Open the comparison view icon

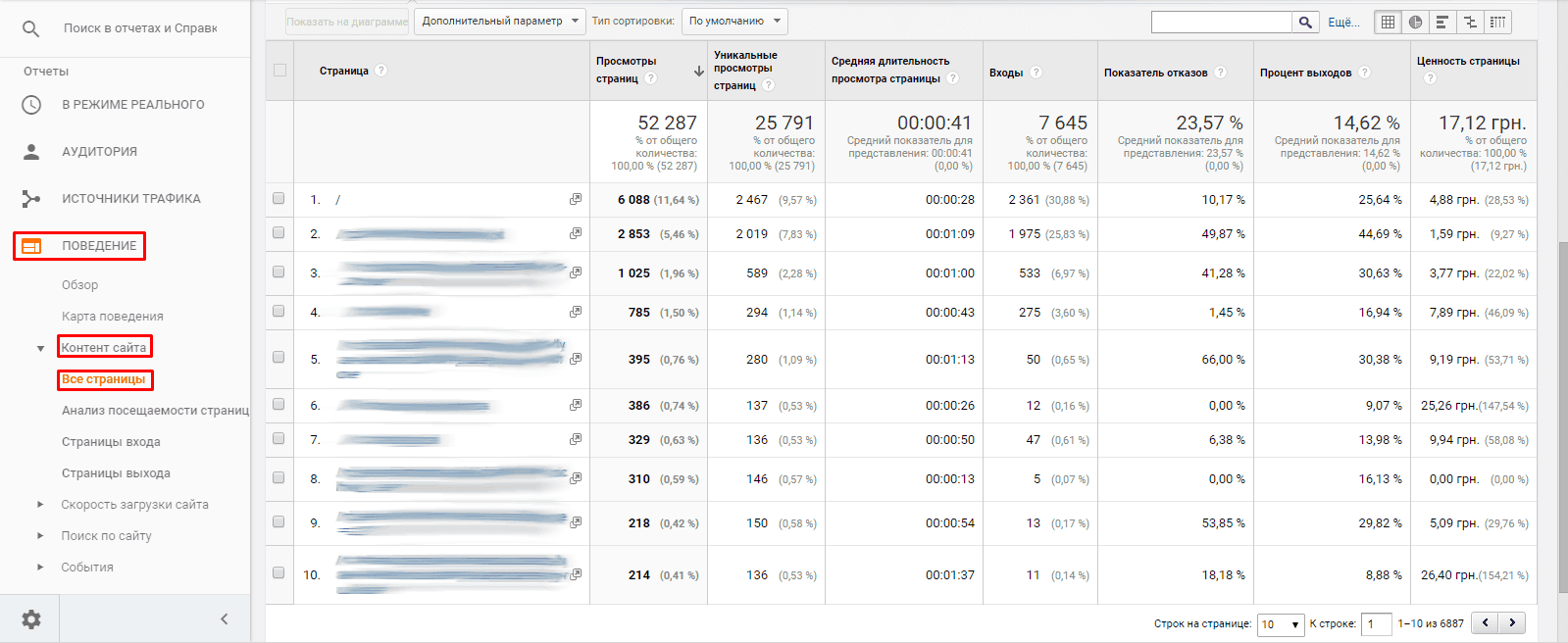tap(1470, 22)
